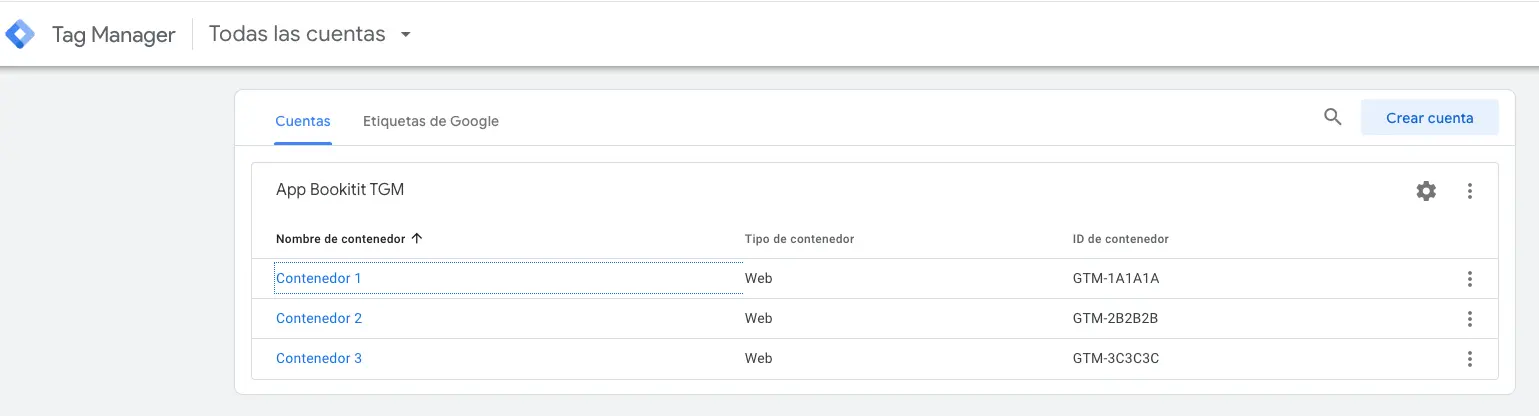
Task: Open App Bookitit TGM settings gear
Action: [1426, 191]
